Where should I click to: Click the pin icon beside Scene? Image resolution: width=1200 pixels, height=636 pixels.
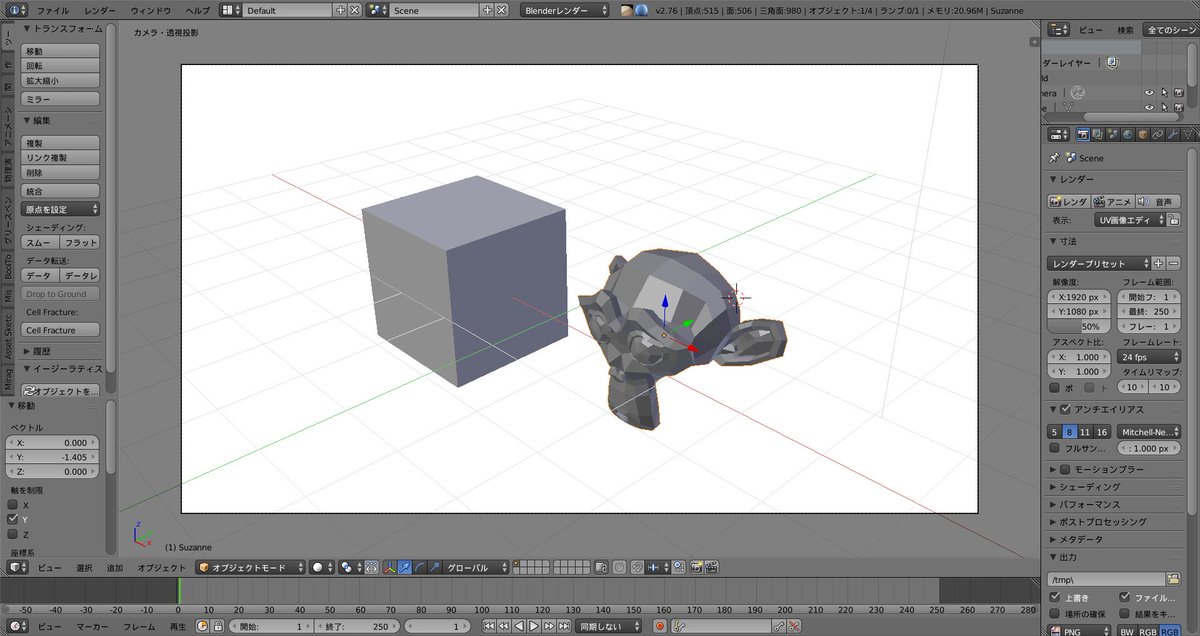click(1054, 158)
